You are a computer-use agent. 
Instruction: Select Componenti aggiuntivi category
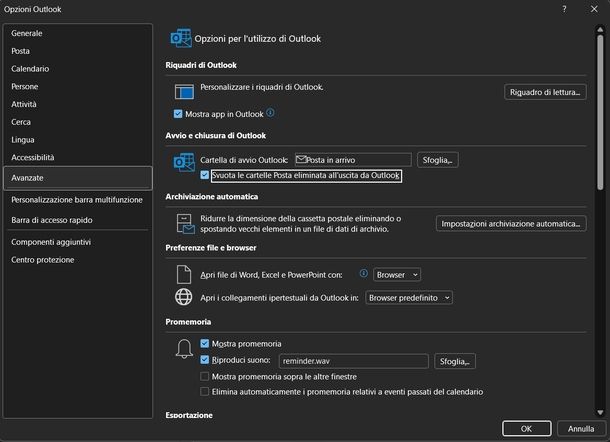(77, 242)
